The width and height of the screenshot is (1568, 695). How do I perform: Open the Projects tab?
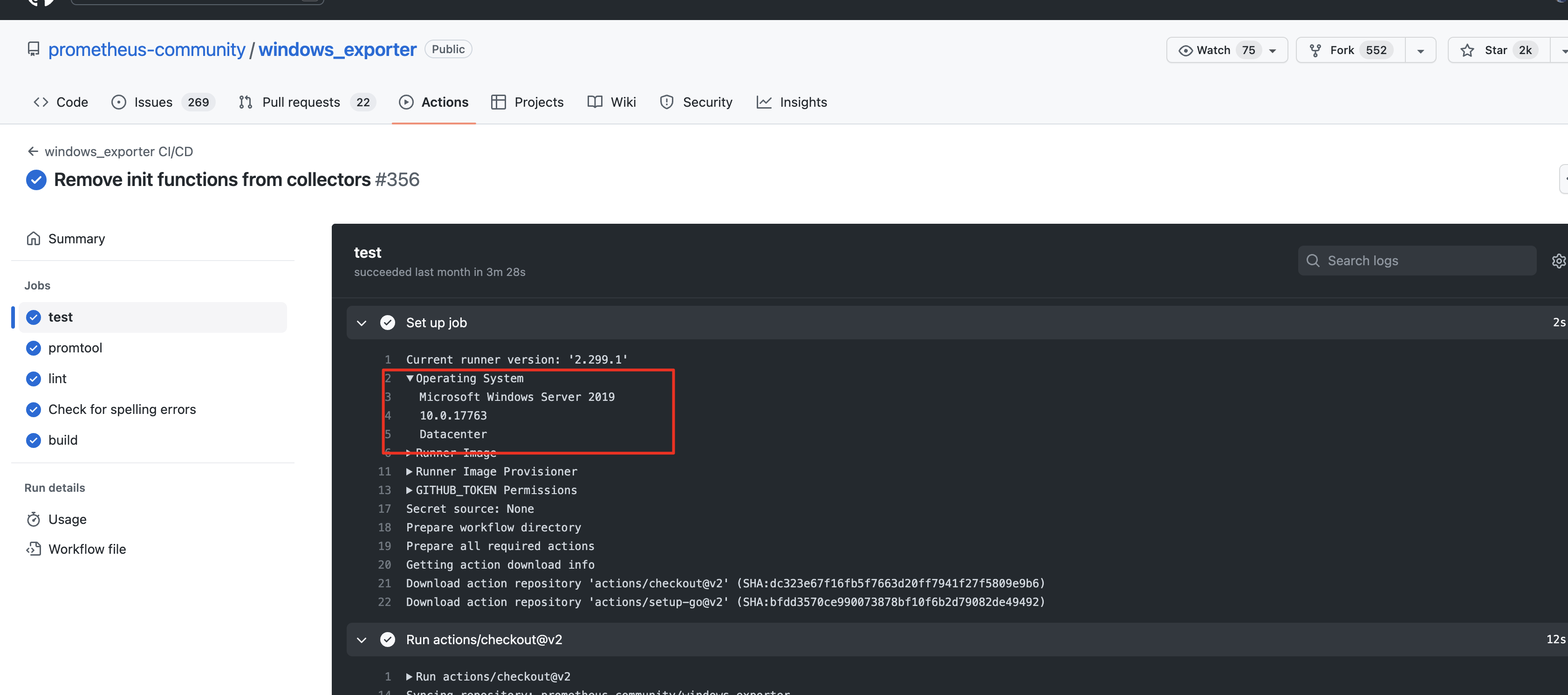[x=527, y=103]
